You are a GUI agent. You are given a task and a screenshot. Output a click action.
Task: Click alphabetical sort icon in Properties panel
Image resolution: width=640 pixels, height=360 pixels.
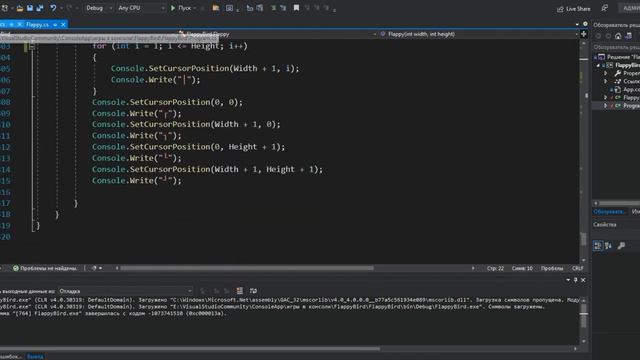click(609, 245)
